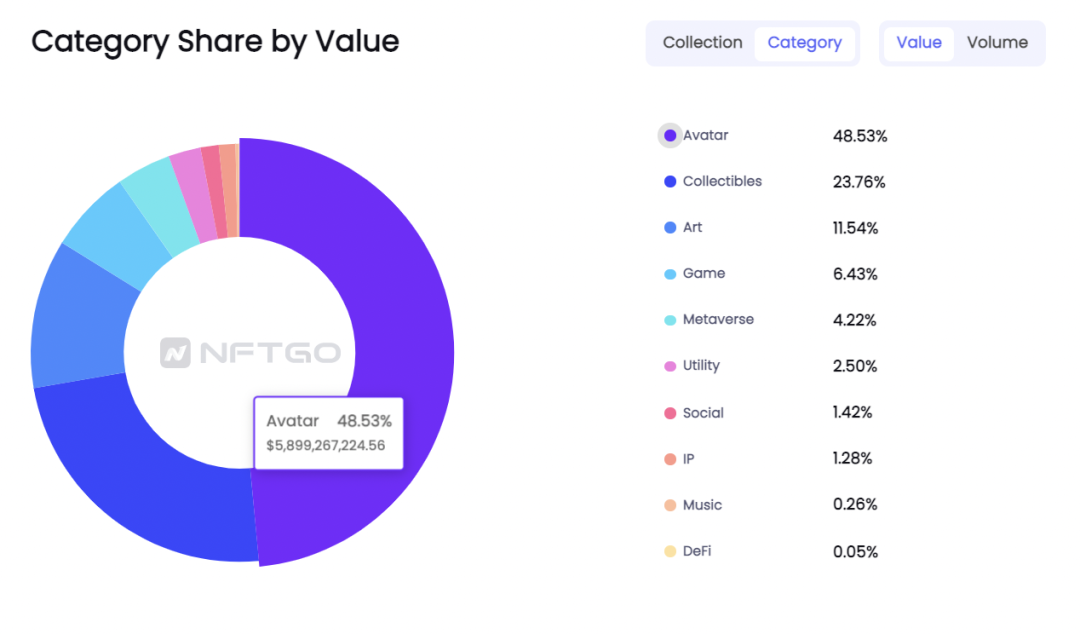Viewport: 1080px width, 634px height.
Task: Click the Music legend dot
Action: point(669,506)
